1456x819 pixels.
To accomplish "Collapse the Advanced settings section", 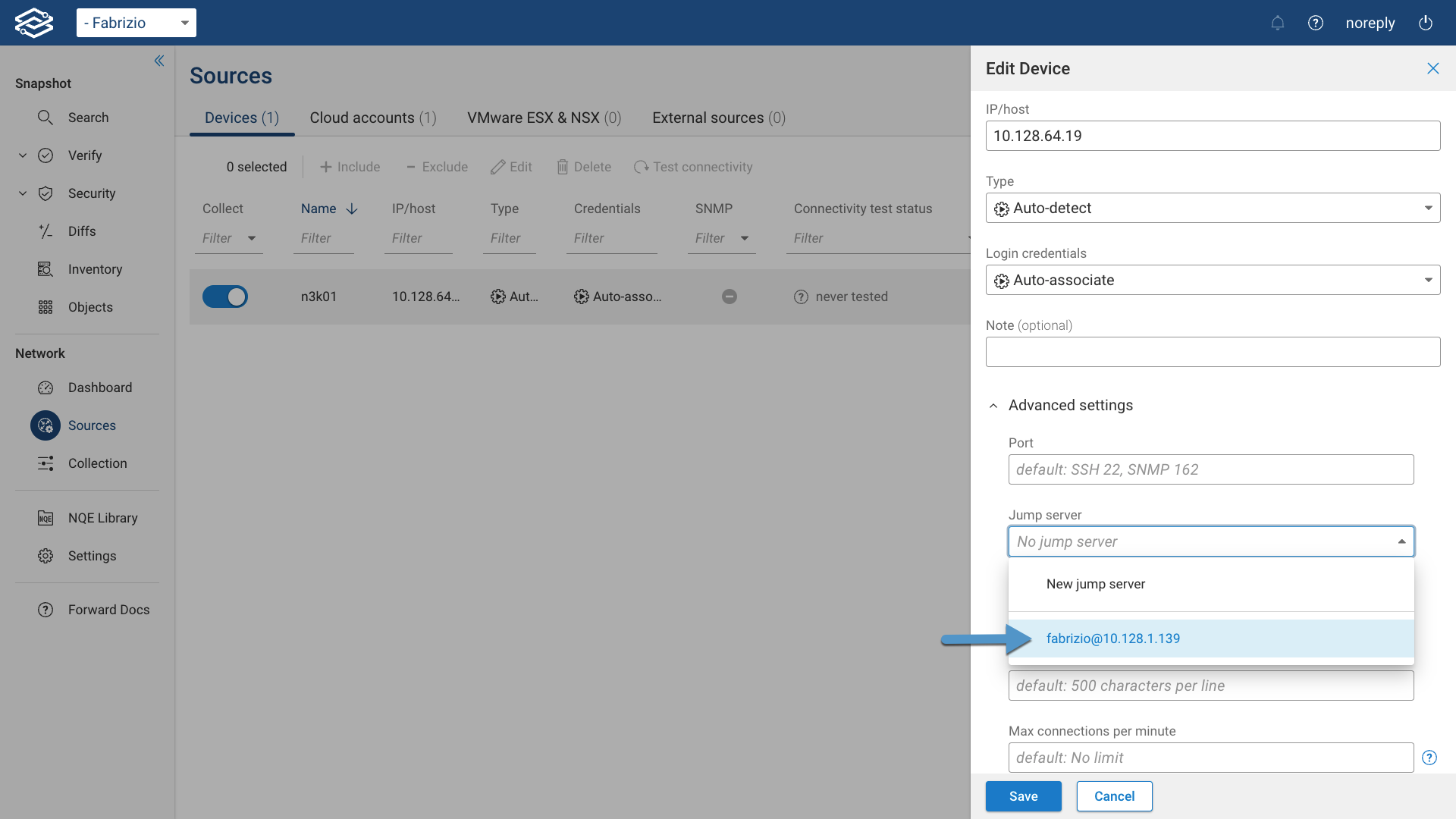I will pyautogui.click(x=993, y=406).
